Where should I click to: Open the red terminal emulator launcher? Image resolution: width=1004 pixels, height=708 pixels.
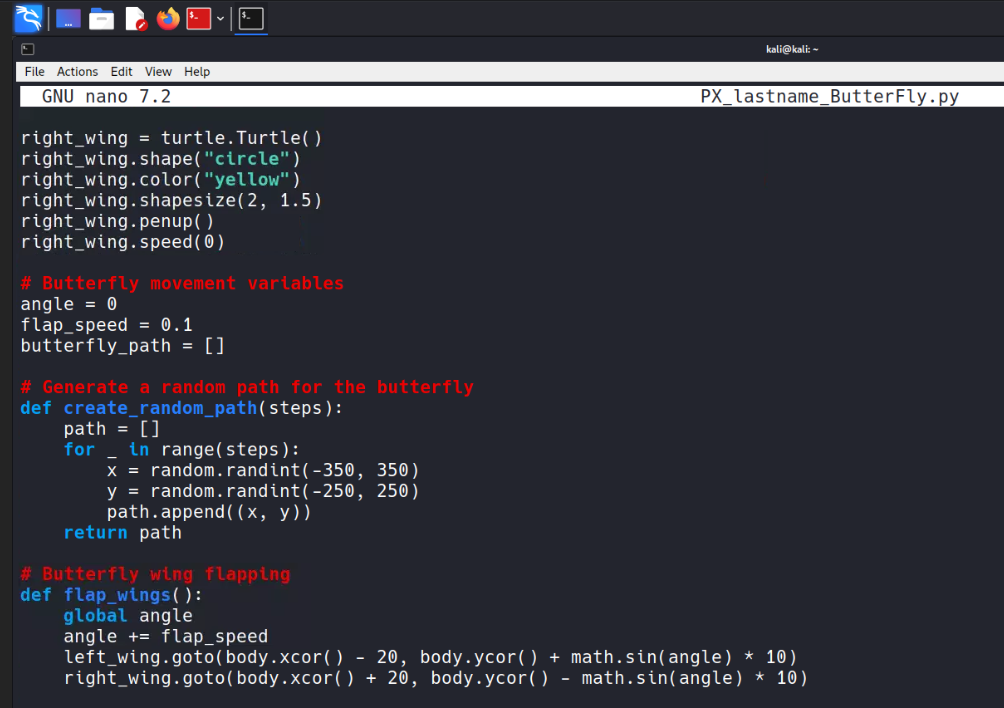[x=199, y=18]
